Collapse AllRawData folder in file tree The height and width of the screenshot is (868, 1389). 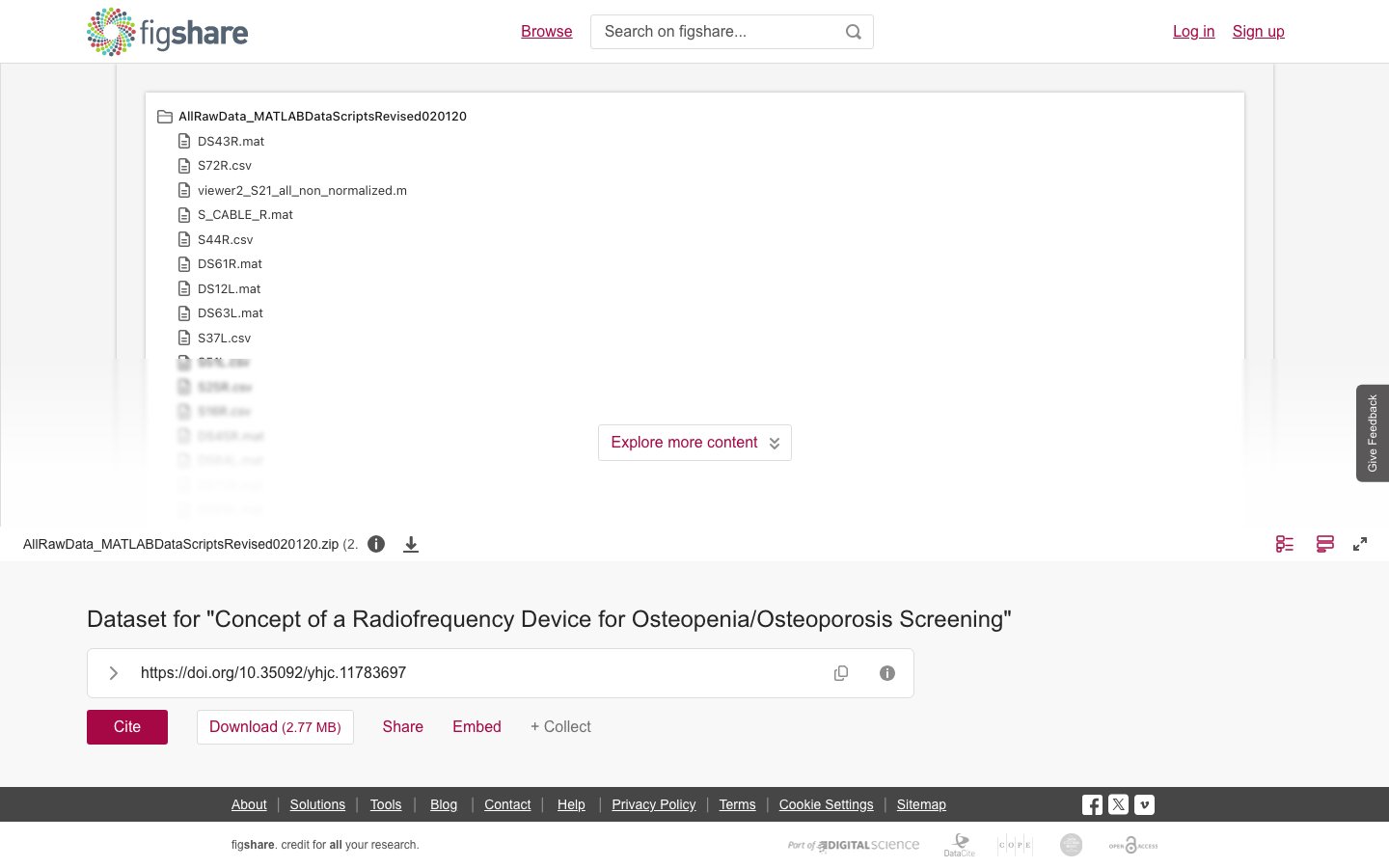165,117
